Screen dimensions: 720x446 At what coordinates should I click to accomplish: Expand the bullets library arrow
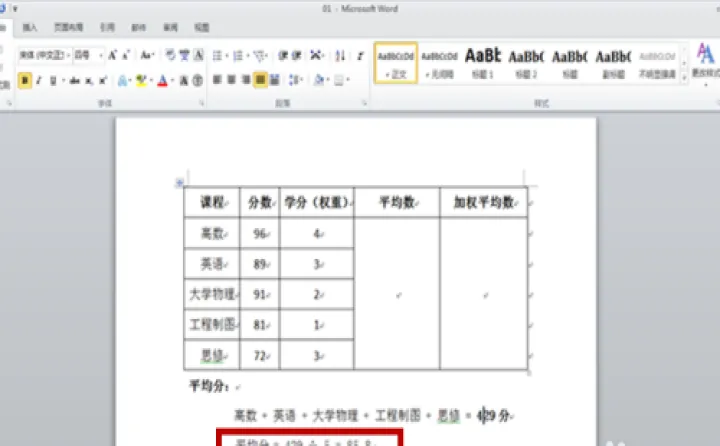click(x=227, y=56)
